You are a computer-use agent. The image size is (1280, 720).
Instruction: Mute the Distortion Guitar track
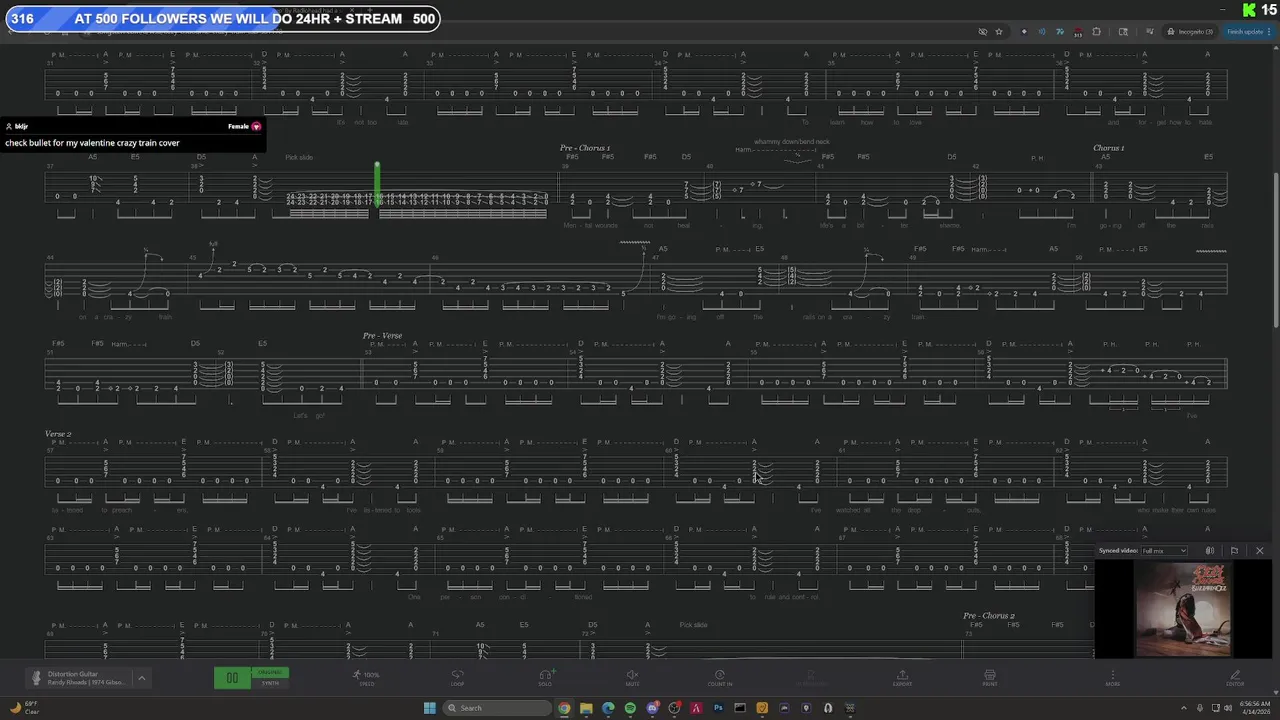[x=632, y=678]
